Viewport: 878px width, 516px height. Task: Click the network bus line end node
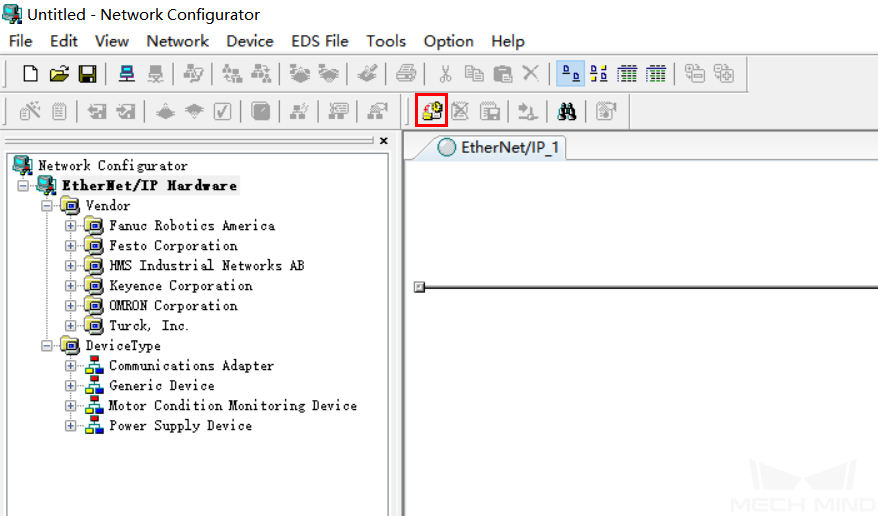419,287
